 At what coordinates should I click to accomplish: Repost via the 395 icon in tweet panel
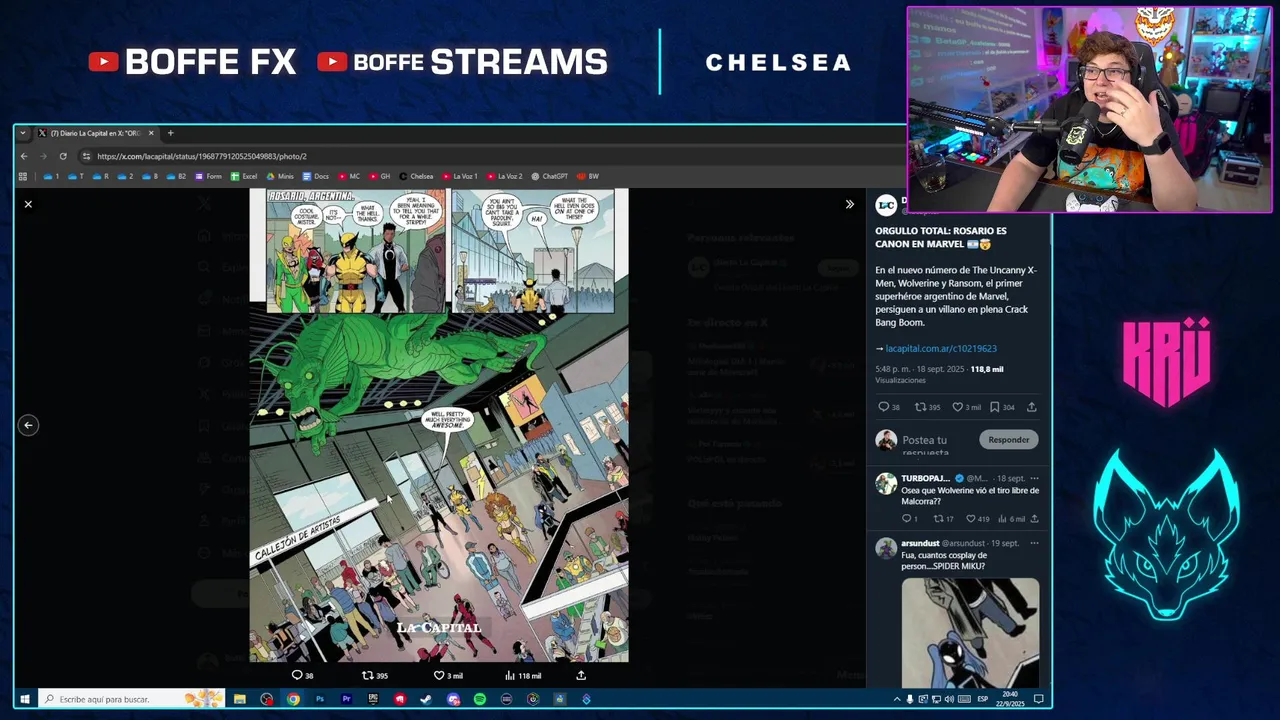(927, 407)
